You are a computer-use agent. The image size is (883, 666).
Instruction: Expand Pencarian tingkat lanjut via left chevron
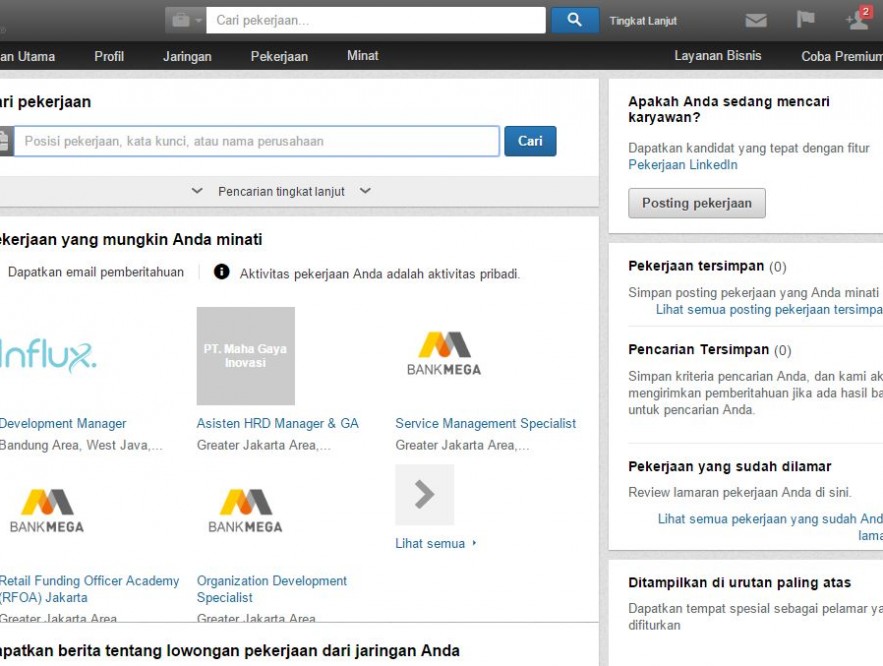[197, 191]
